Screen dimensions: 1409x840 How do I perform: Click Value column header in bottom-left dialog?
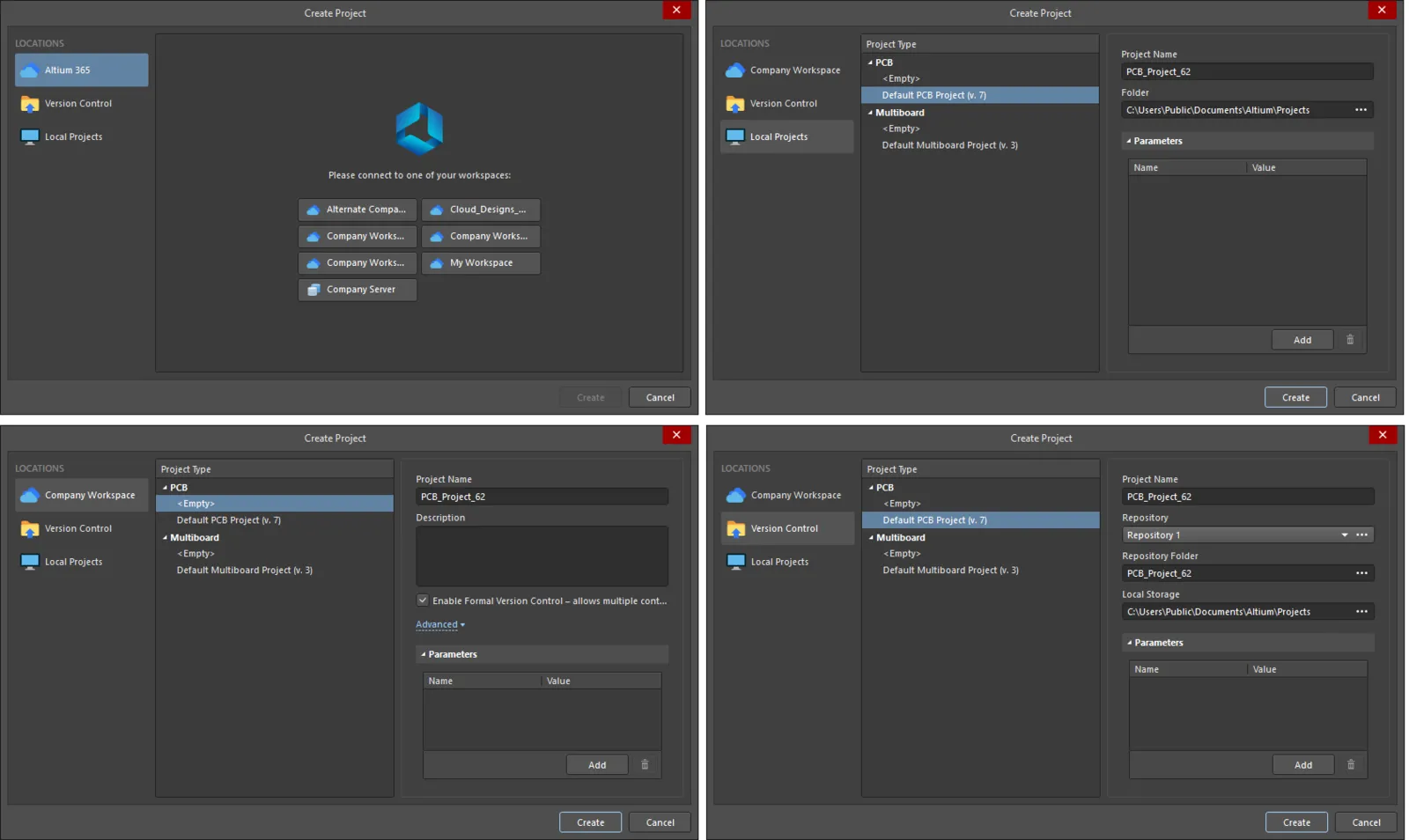[601, 681]
